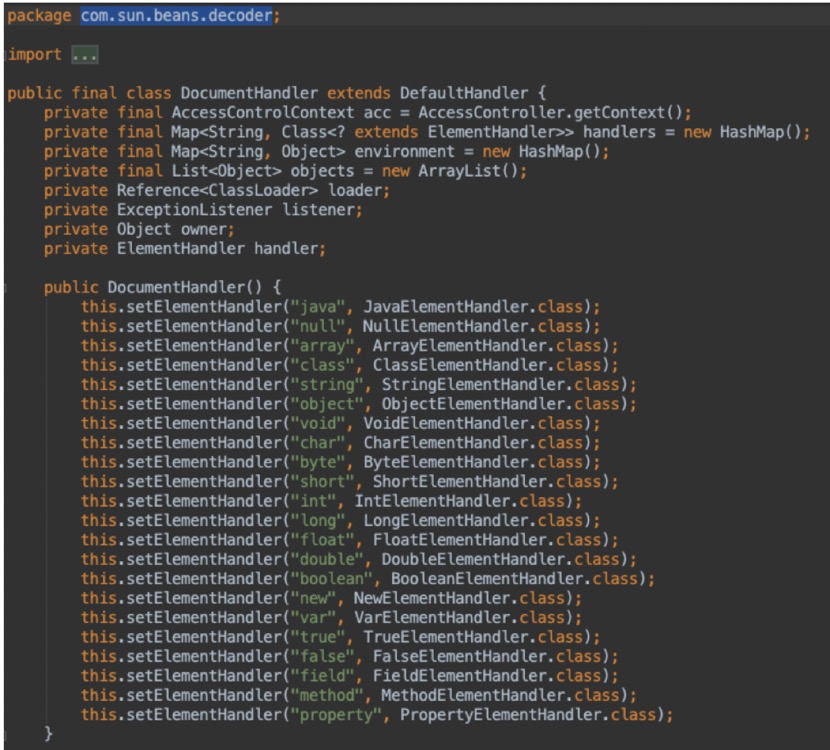This screenshot has width=830, height=750.
Task: Click the "property" string literal
Action: 336,715
